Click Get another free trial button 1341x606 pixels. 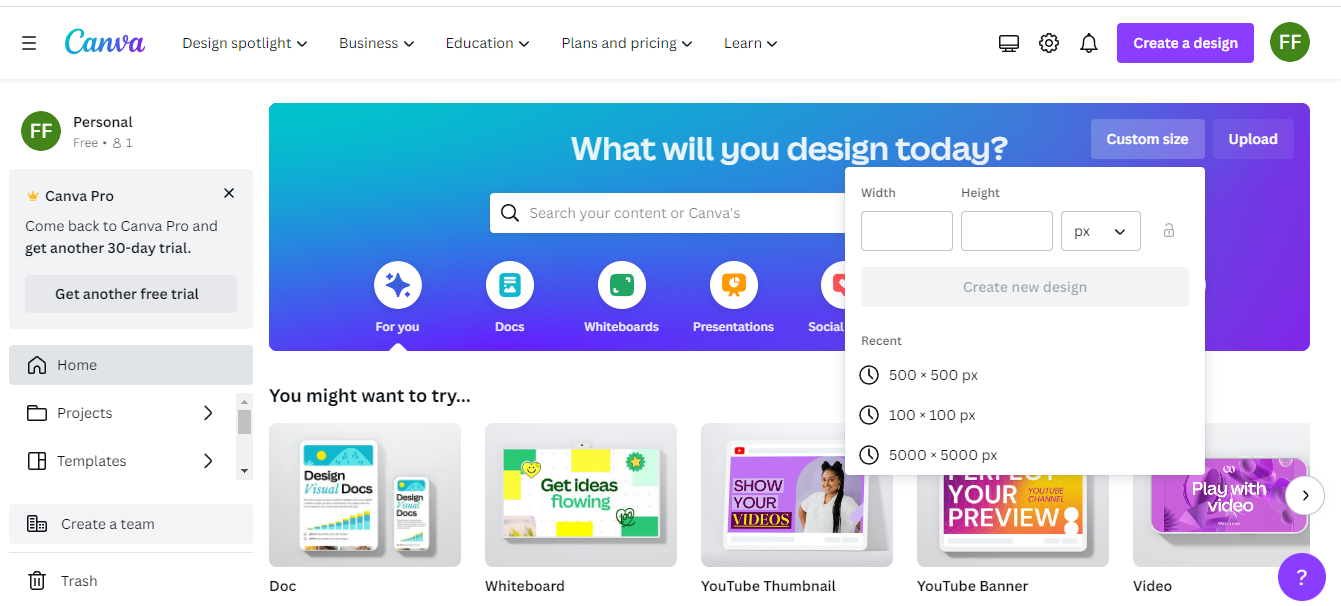tap(131, 294)
